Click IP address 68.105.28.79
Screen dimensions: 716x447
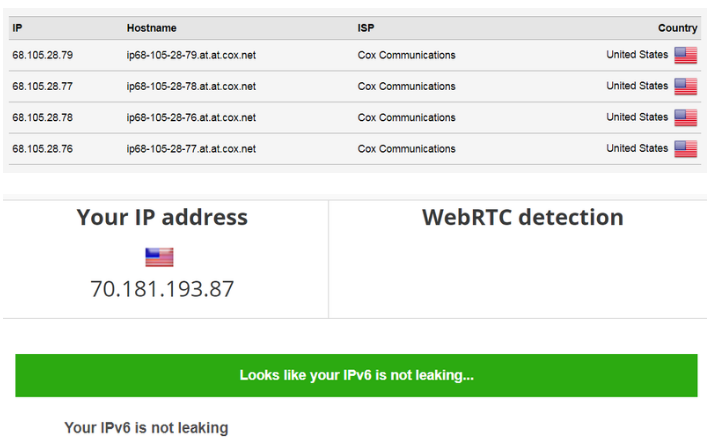click(x=42, y=55)
